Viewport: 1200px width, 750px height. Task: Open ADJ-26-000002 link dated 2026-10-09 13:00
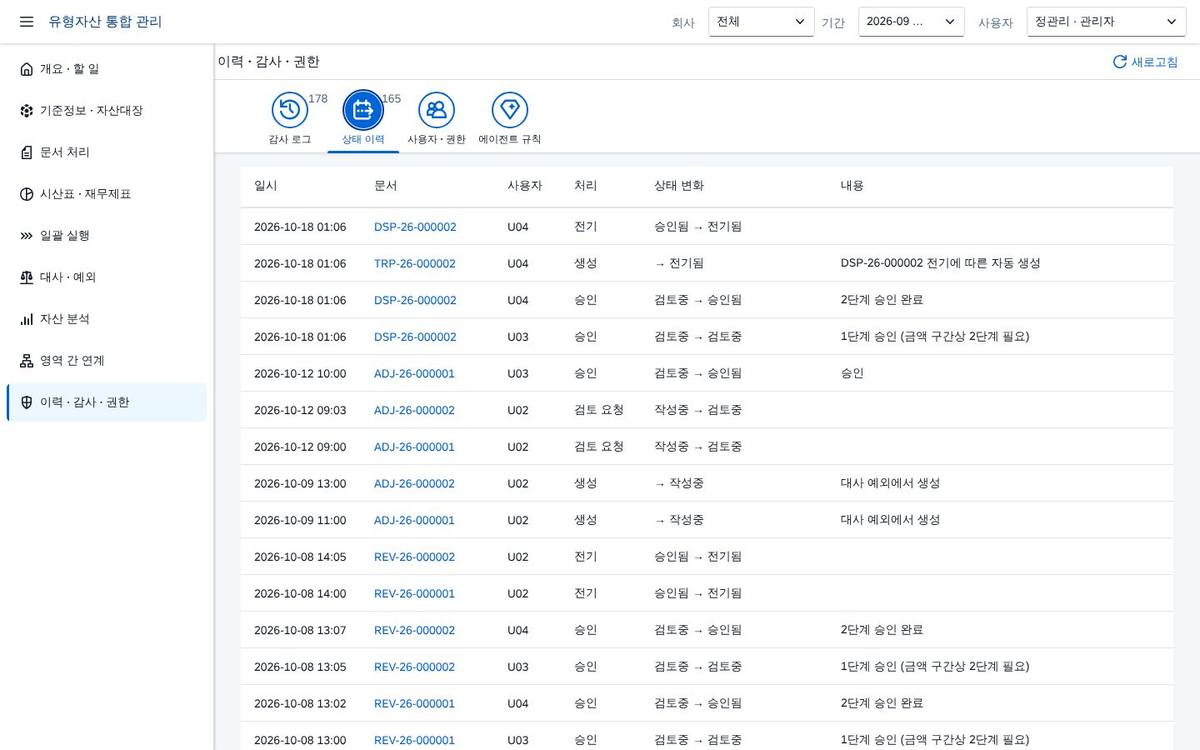(x=414, y=484)
